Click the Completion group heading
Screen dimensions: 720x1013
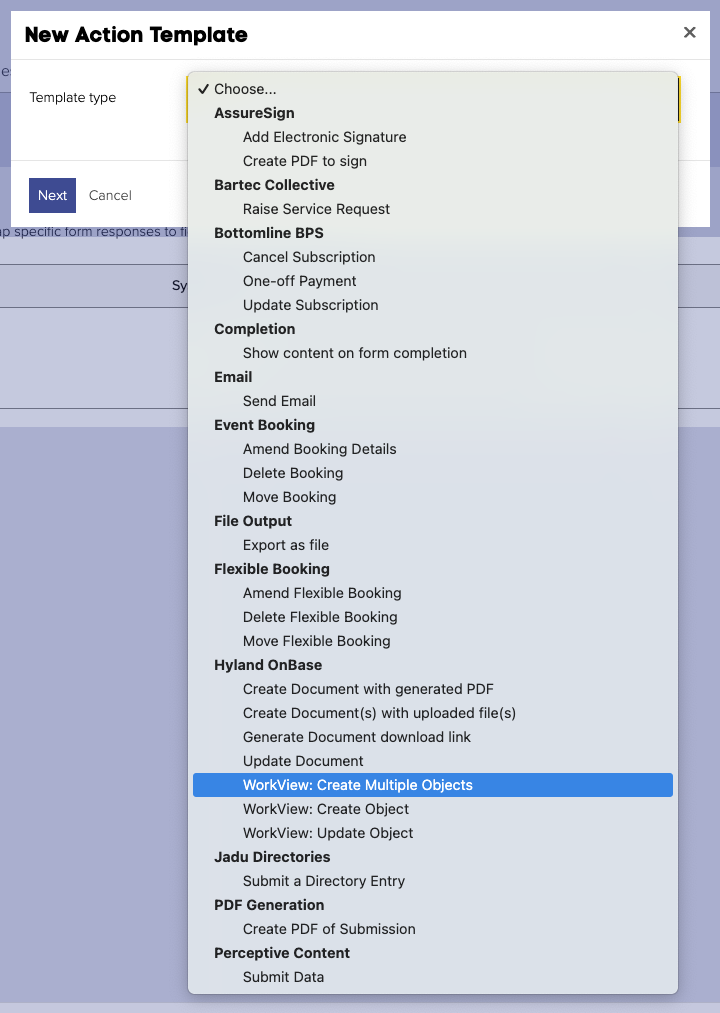pos(255,329)
